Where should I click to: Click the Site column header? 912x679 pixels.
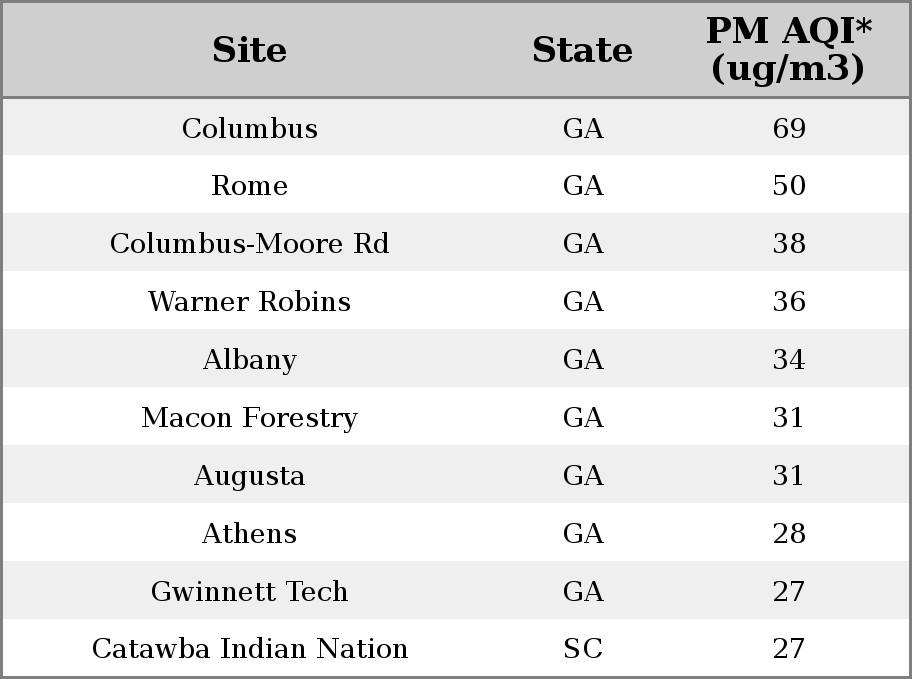point(250,50)
